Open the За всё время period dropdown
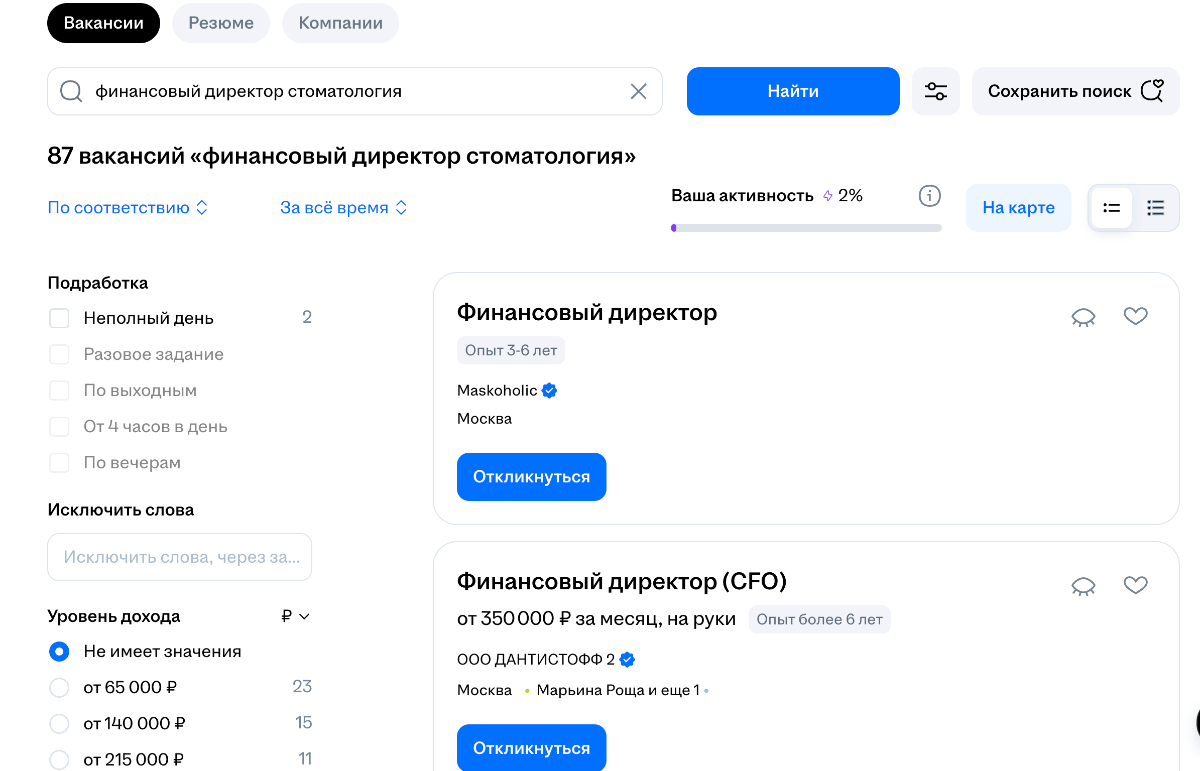1200x771 pixels. (x=344, y=208)
